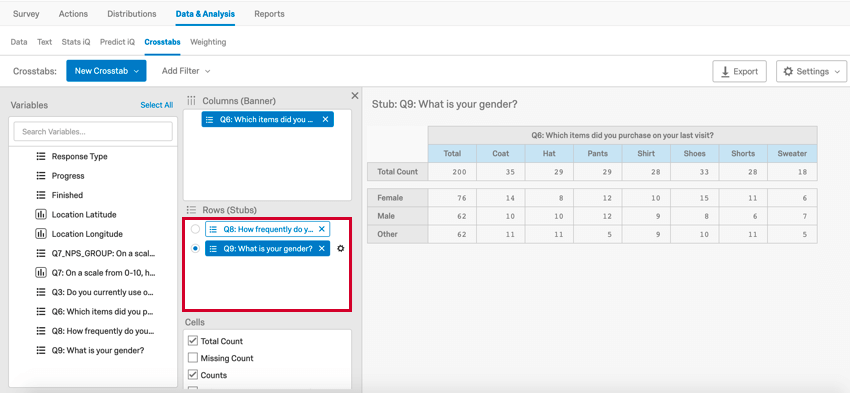This screenshot has height=393, width=850.
Task: Export the crosstab
Action: click(x=739, y=72)
